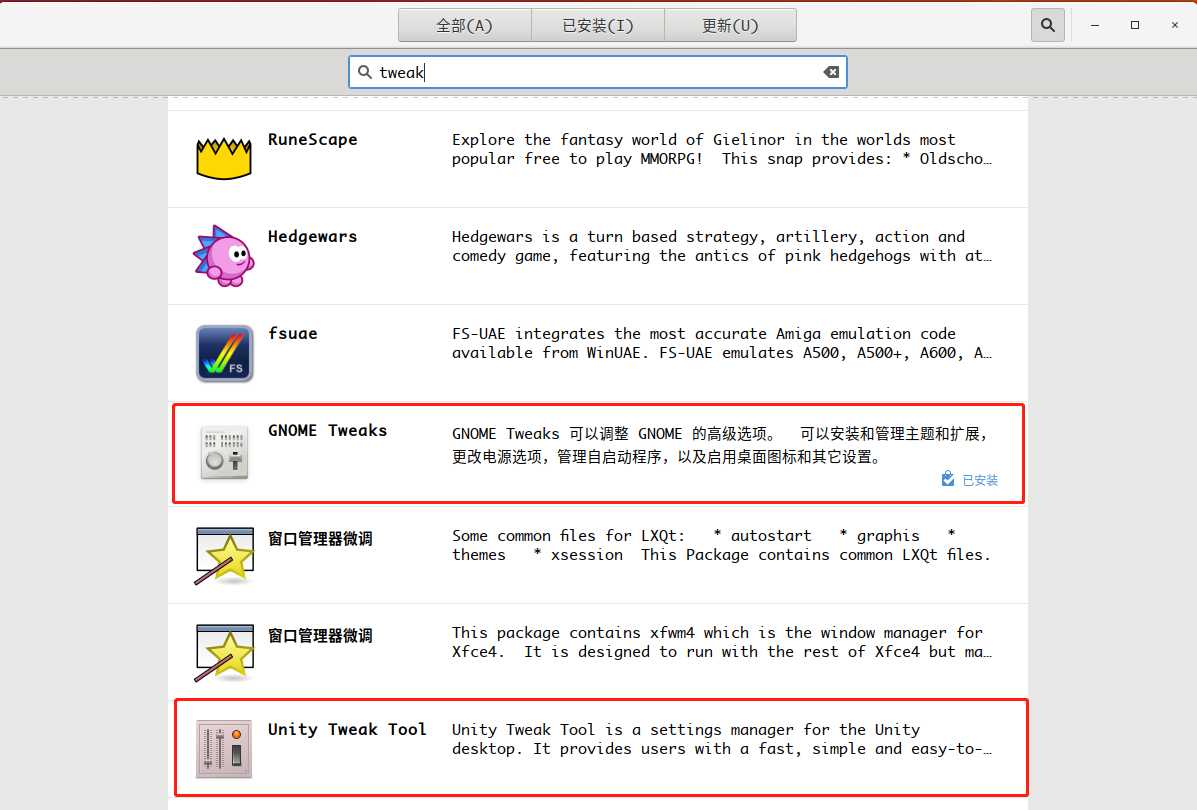Click the LXQt common files description
The height and width of the screenshot is (810, 1197).
tap(721, 545)
